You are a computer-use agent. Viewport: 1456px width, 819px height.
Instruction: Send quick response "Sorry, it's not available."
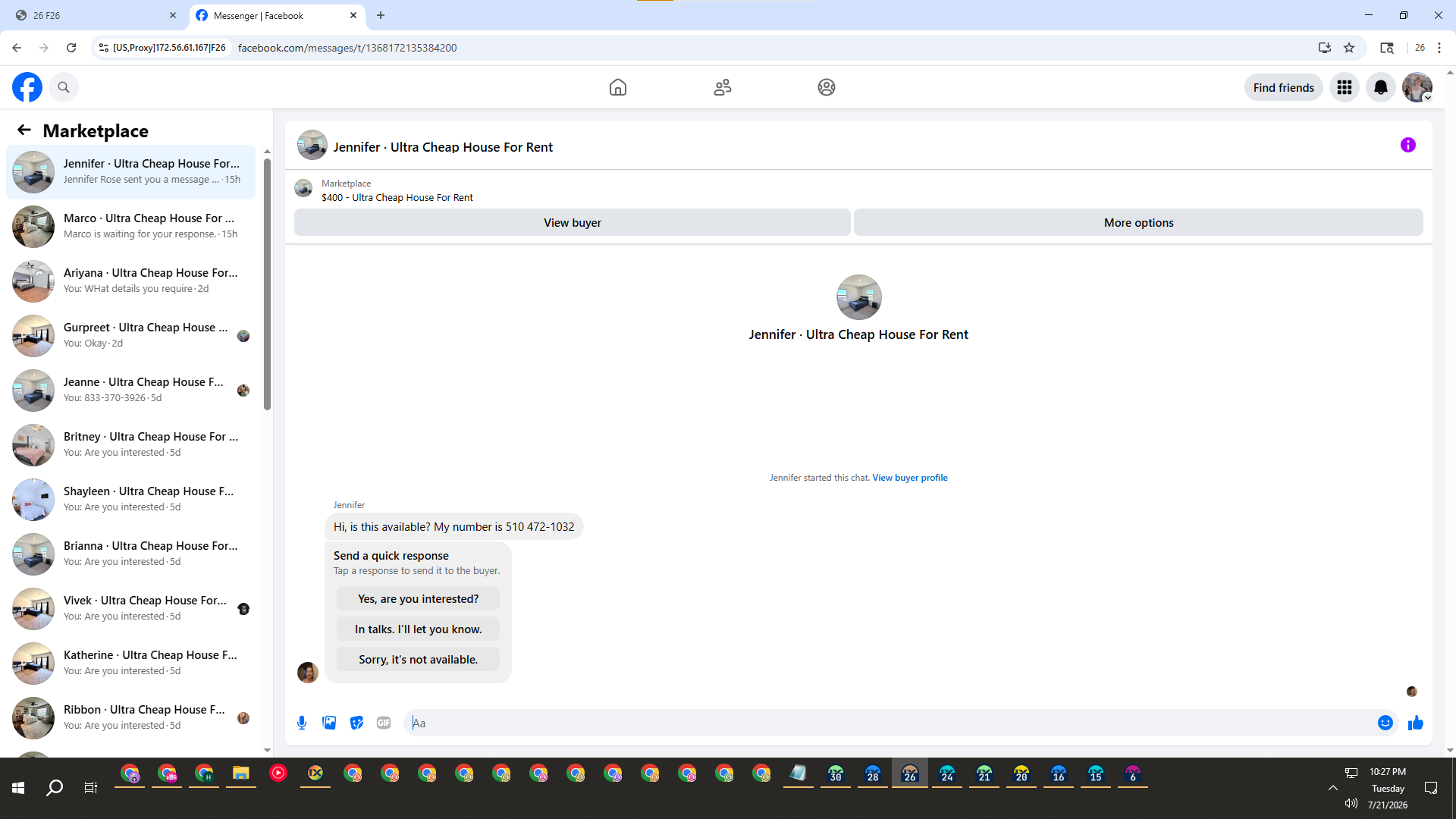click(x=418, y=659)
